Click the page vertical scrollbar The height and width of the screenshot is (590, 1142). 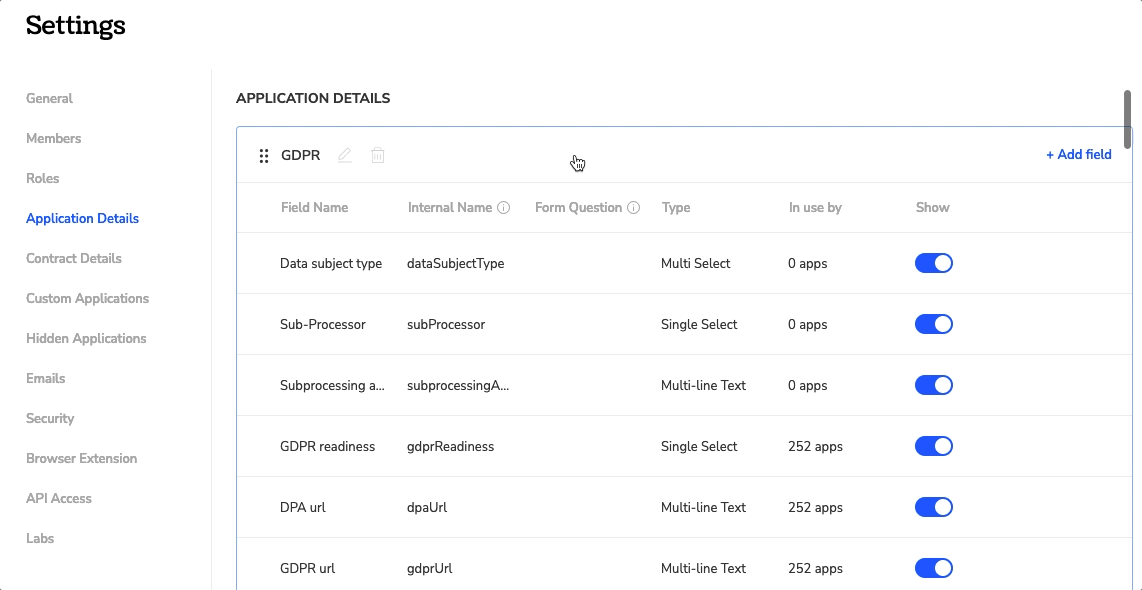click(x=1127, y=119)
